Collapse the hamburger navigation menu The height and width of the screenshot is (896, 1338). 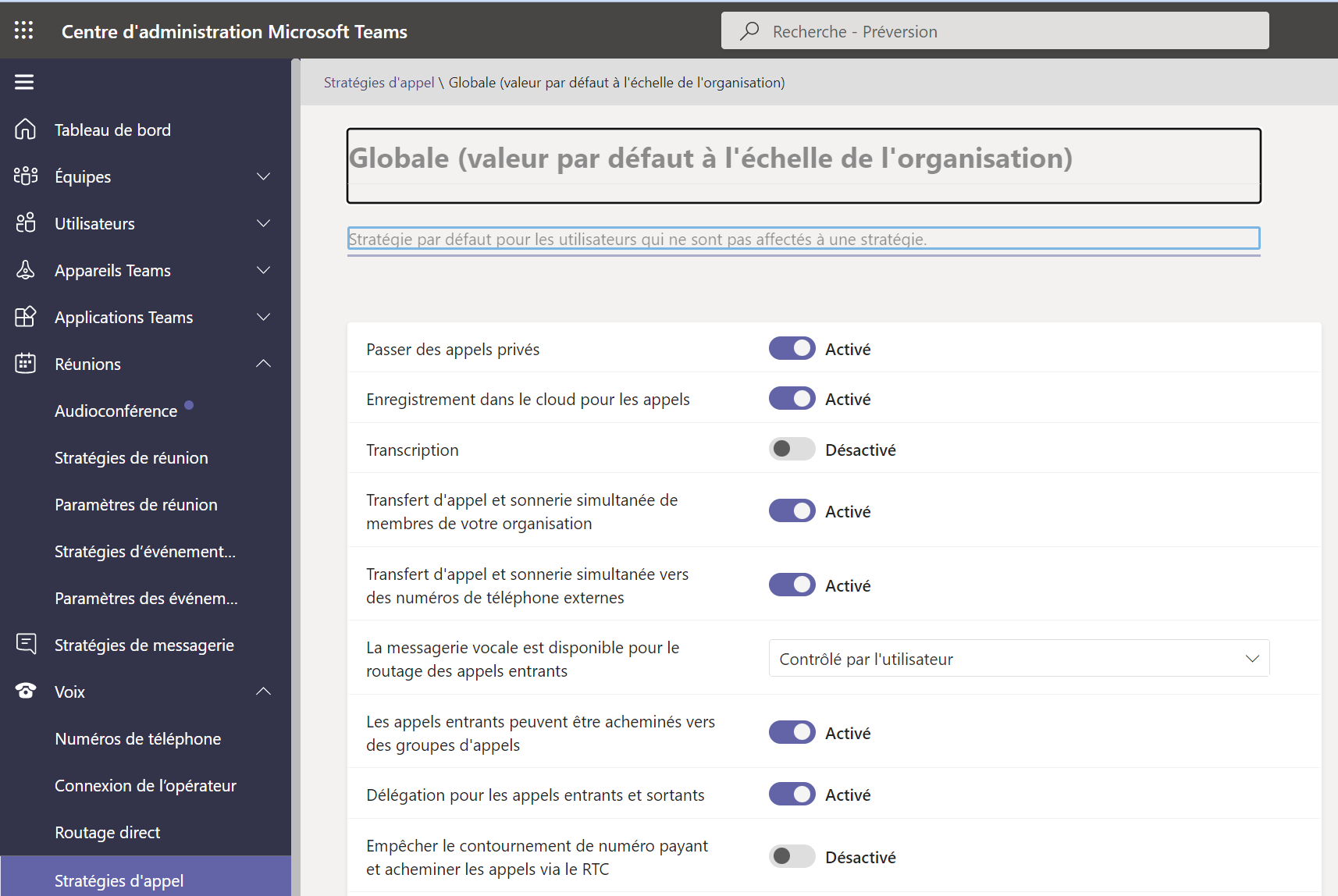coord(24,82)
